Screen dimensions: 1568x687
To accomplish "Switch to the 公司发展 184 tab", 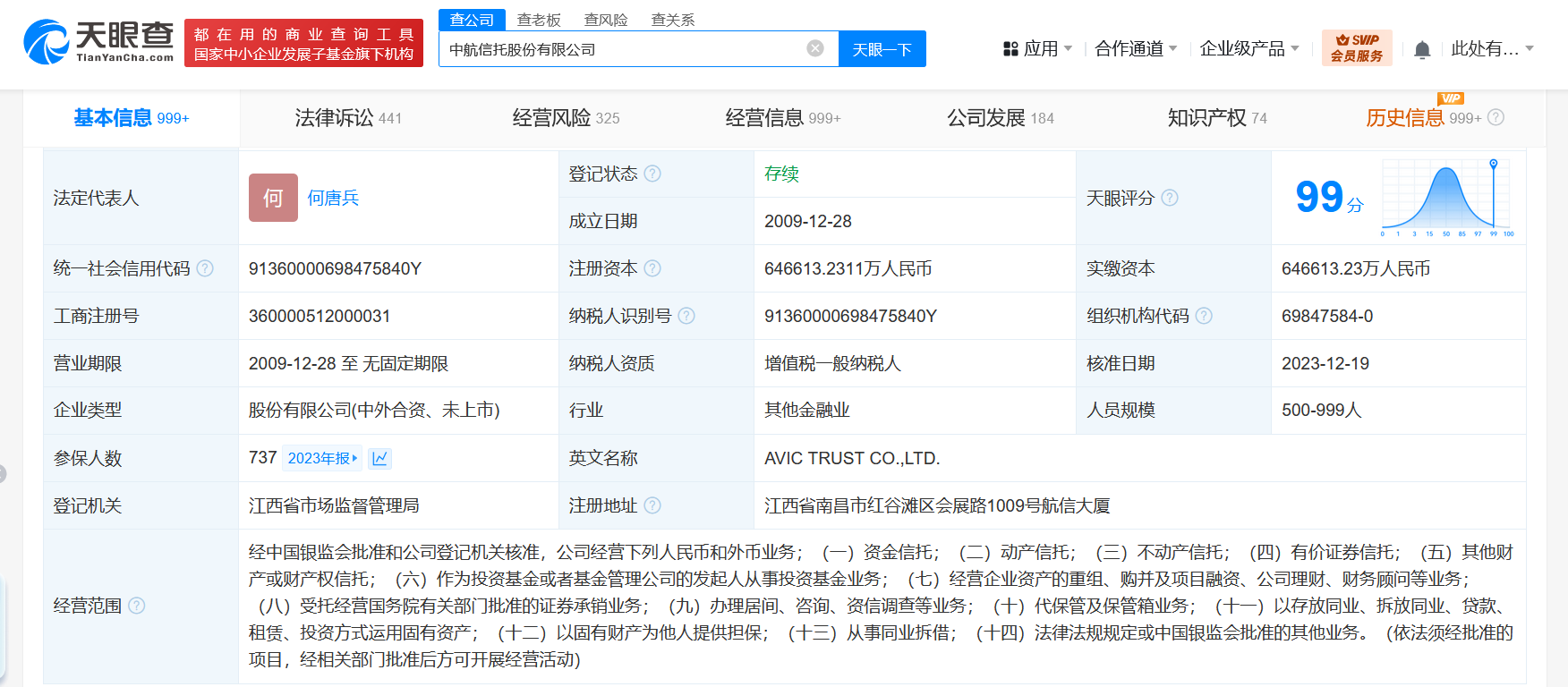I will (x=1001, y=118).
